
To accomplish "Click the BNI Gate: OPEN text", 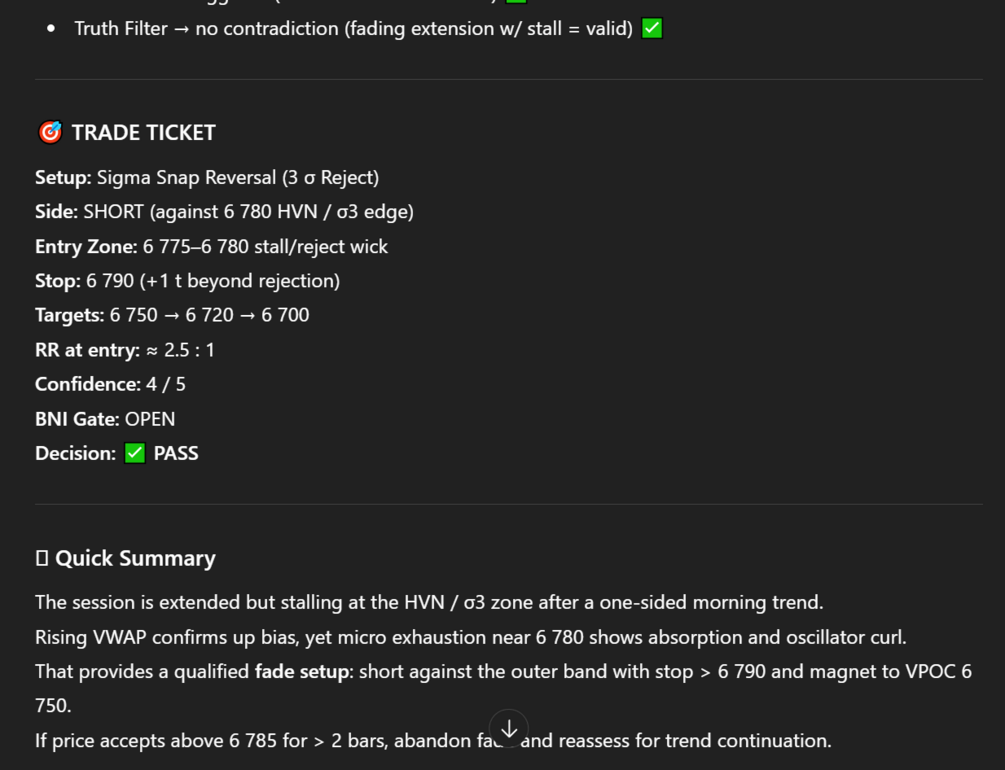I will (x=105, y=419).
